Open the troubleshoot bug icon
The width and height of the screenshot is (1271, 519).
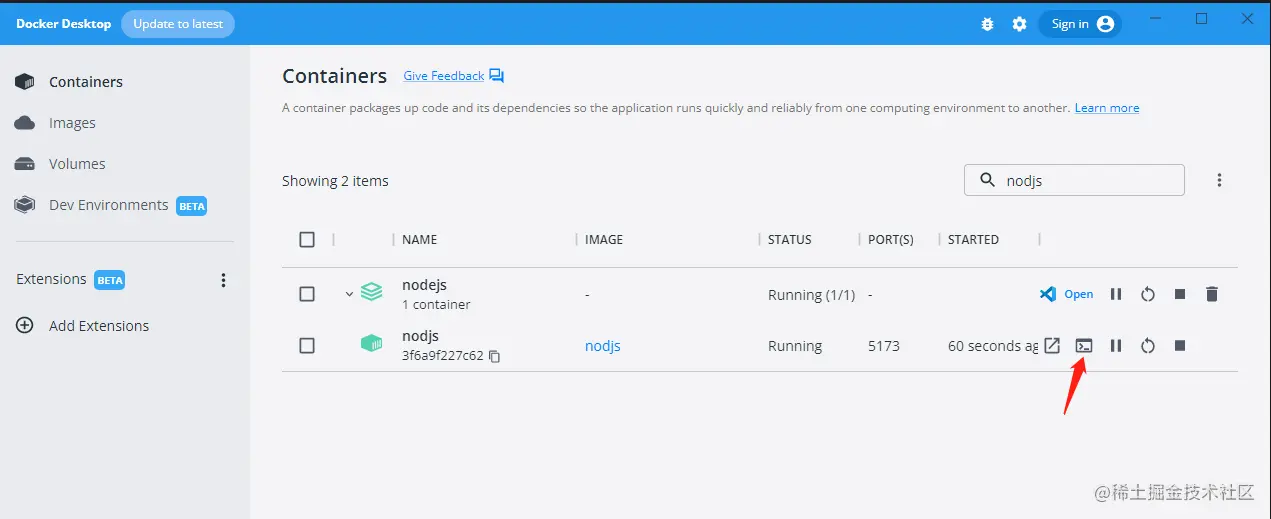(x=987, y=24)
